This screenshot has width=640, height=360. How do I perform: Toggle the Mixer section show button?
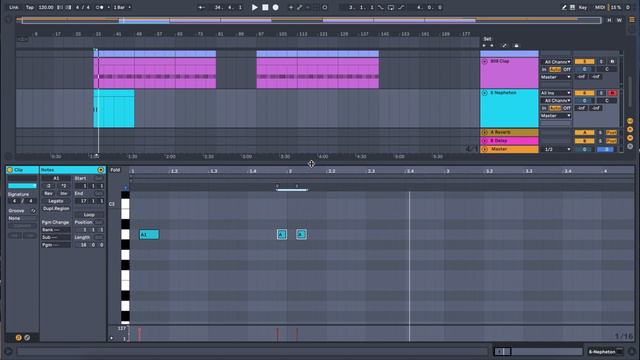[x=630, y=138]
